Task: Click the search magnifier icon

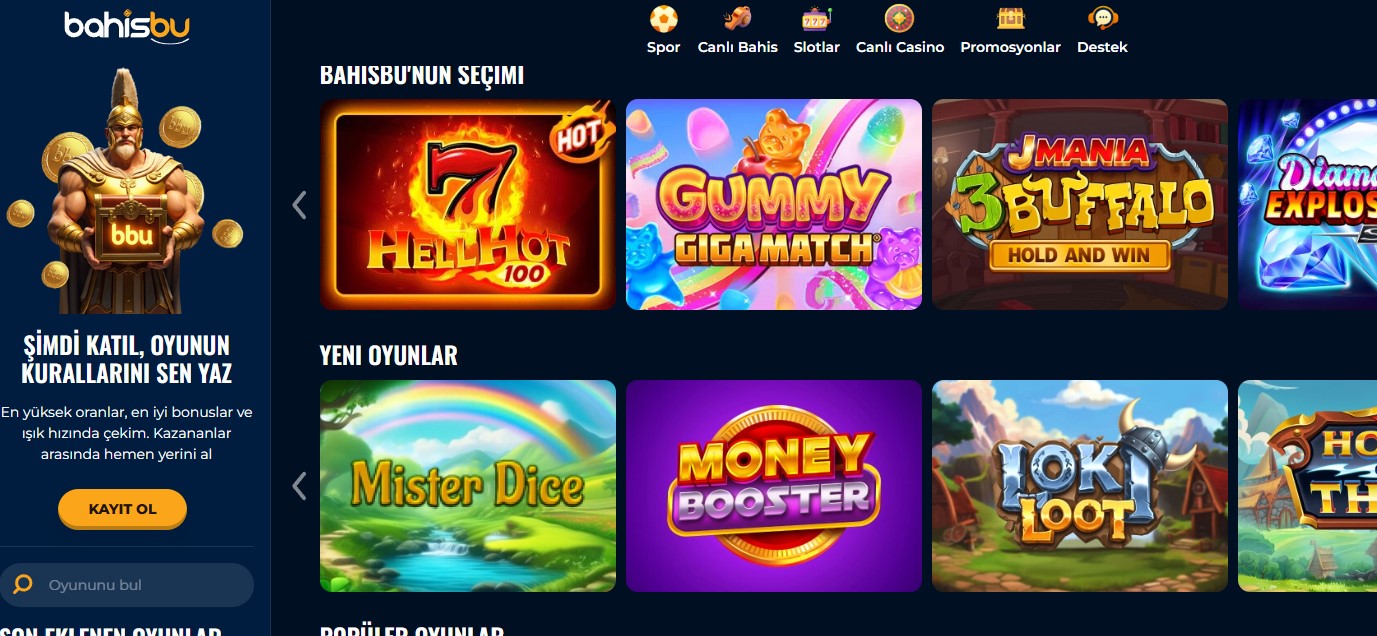Action: 23,584
